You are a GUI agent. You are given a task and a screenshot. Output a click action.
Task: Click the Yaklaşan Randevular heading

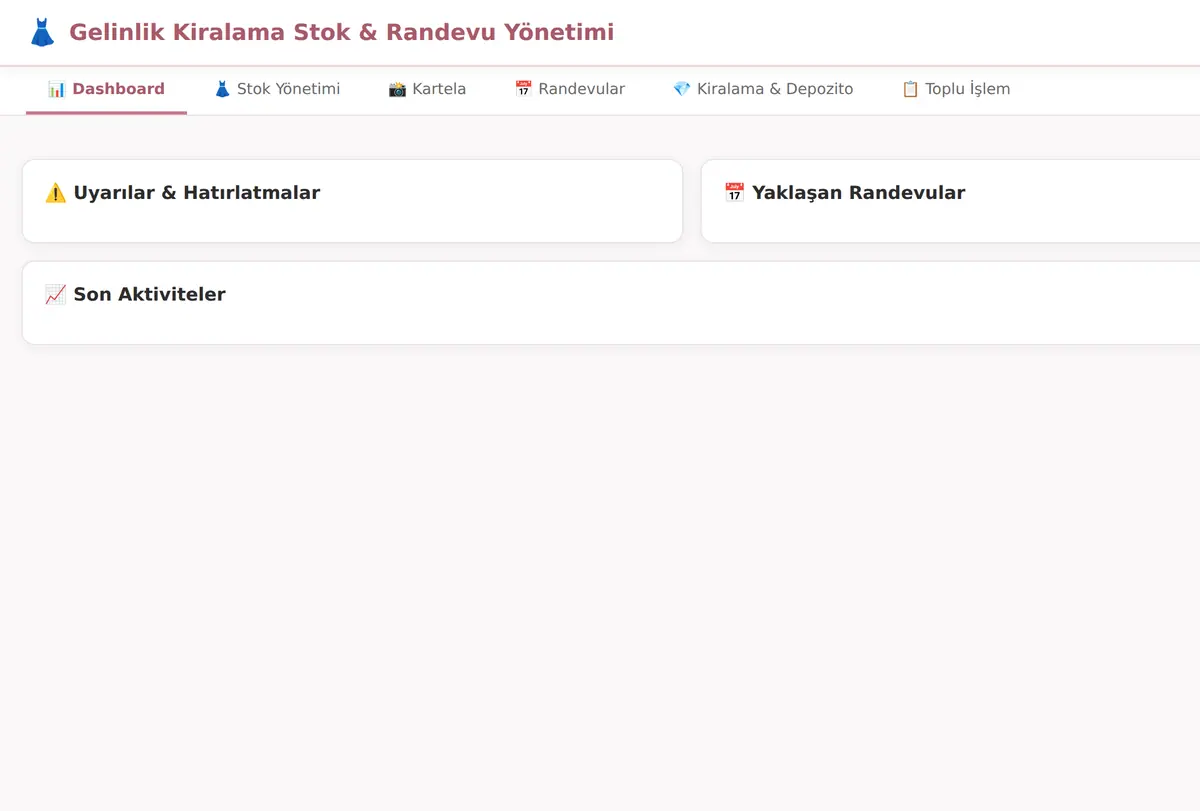click(x=844, y=193)
